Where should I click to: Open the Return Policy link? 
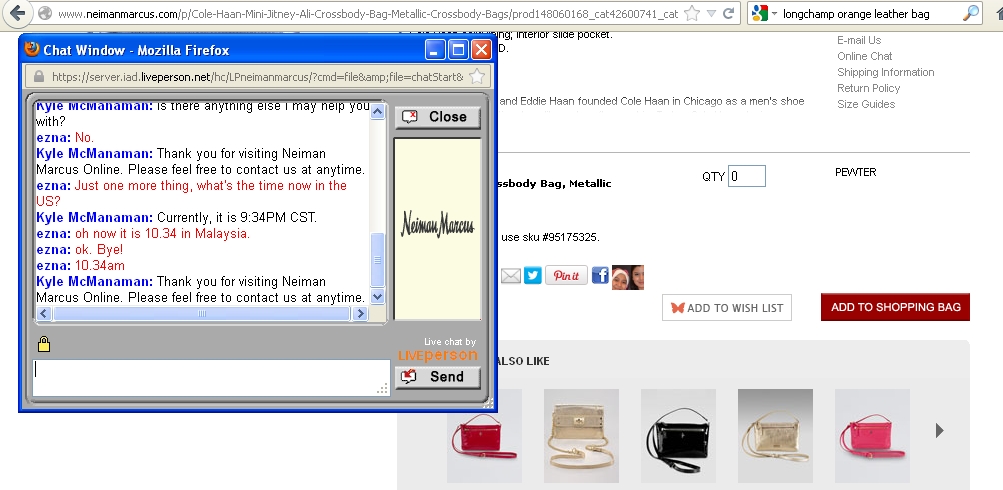point(869,88)
